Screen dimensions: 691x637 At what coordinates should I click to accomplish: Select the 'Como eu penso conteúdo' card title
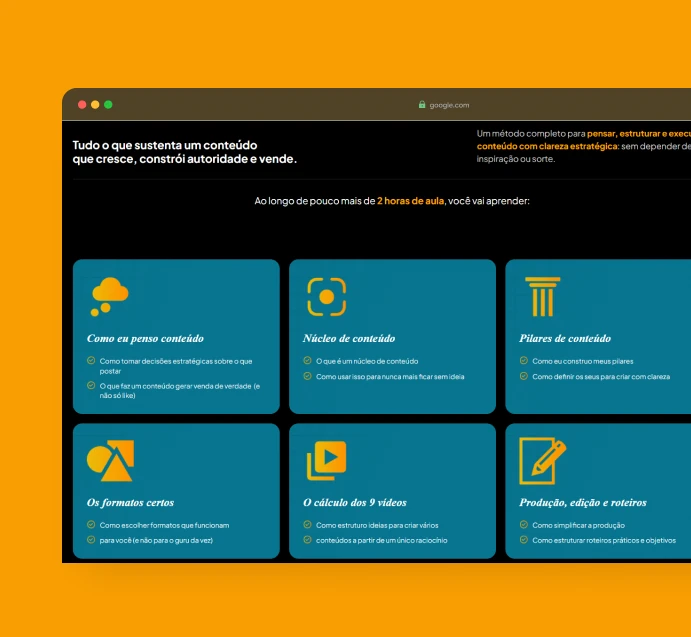click(x=145, y=339)
